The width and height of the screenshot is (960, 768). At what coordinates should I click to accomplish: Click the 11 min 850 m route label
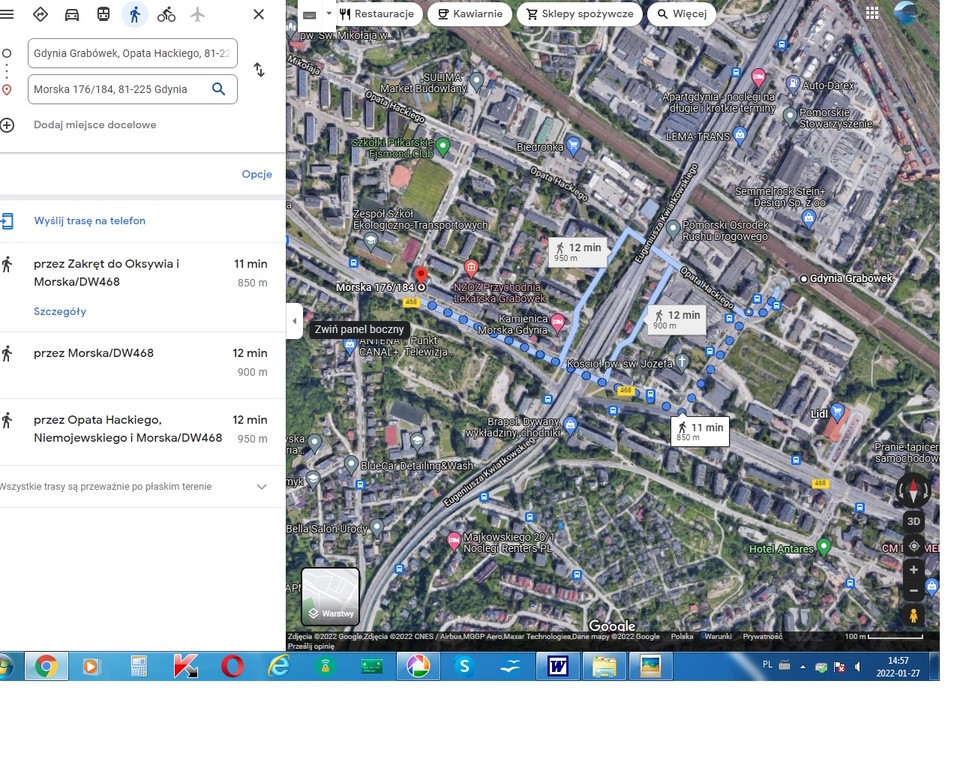(x=700, y=431)
